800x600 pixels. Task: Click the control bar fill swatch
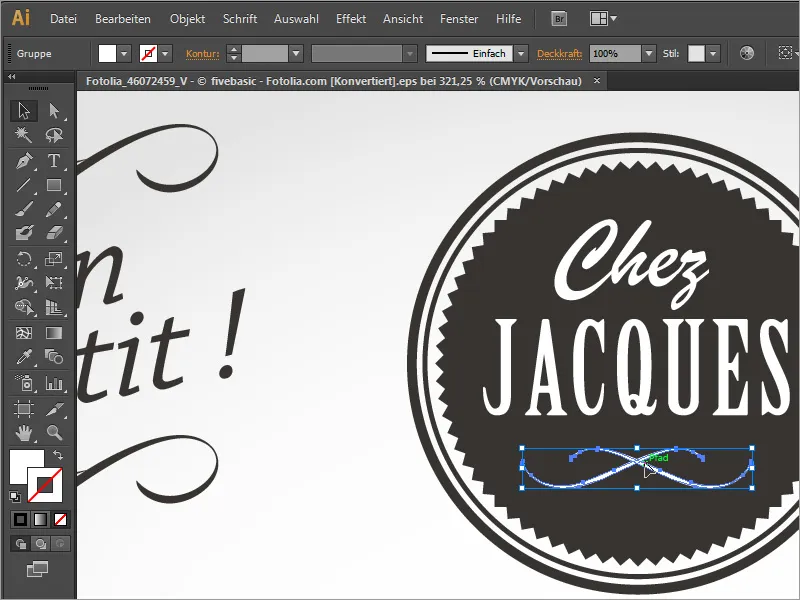(x=107, y=54)
